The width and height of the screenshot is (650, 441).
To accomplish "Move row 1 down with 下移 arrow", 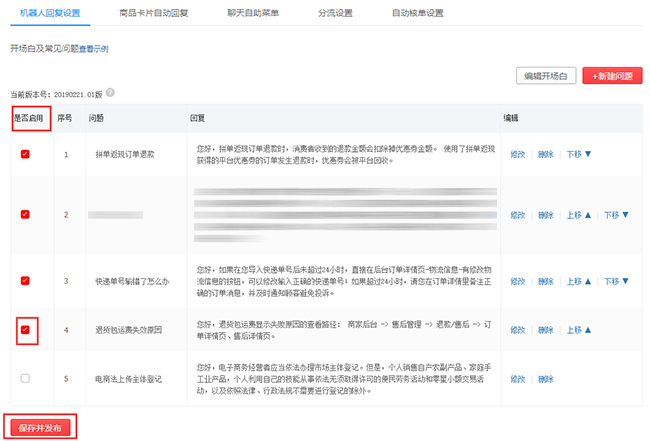I will point(579,154).
